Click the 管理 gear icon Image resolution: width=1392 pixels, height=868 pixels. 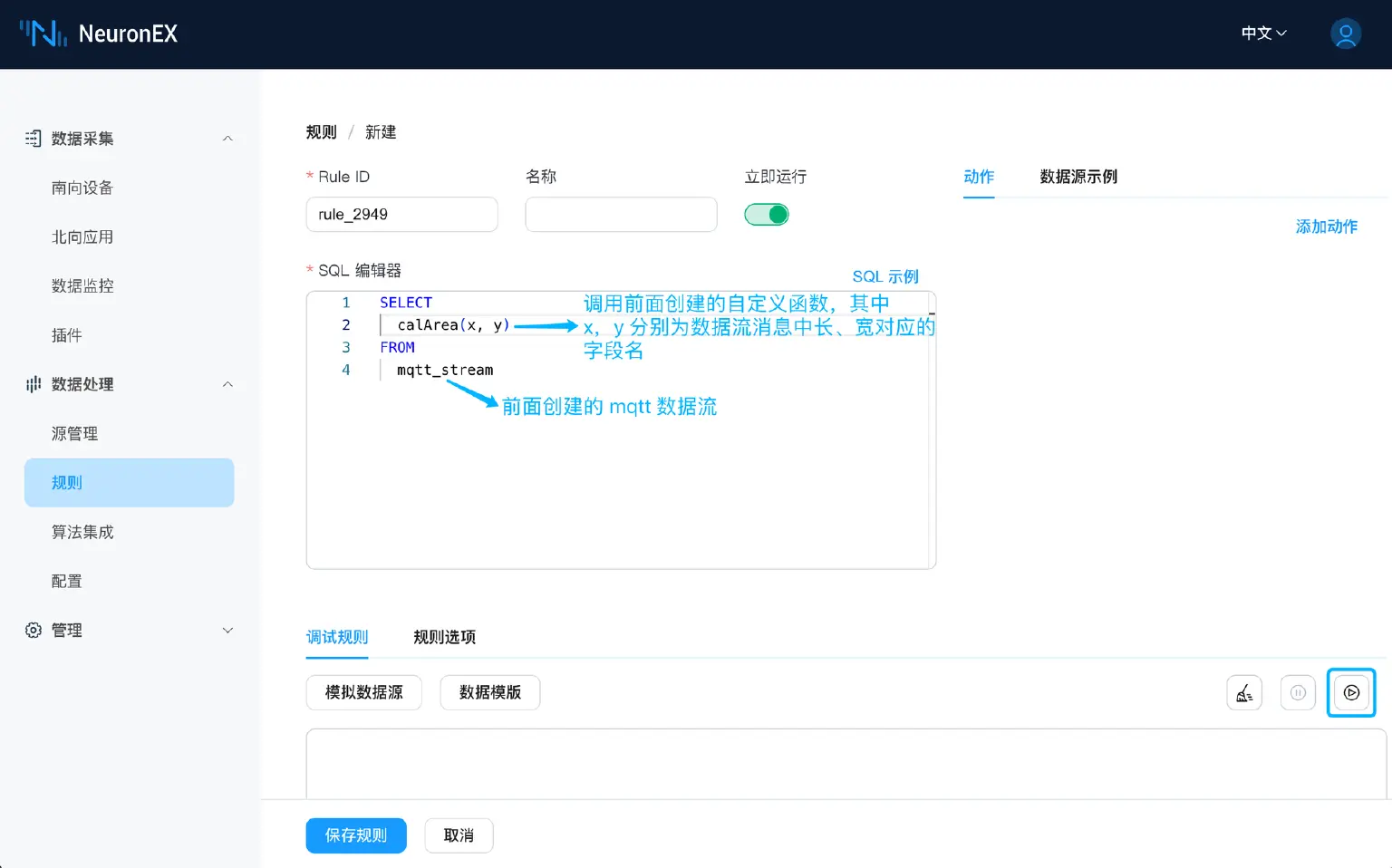pos(34,630)
